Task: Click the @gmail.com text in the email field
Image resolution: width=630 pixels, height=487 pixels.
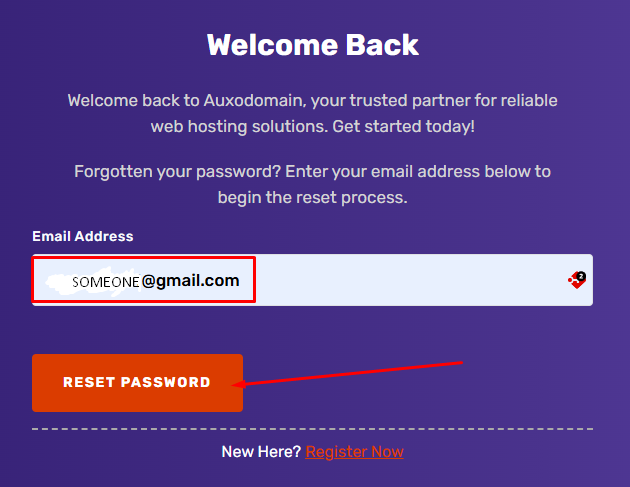Action: (190, 280)
